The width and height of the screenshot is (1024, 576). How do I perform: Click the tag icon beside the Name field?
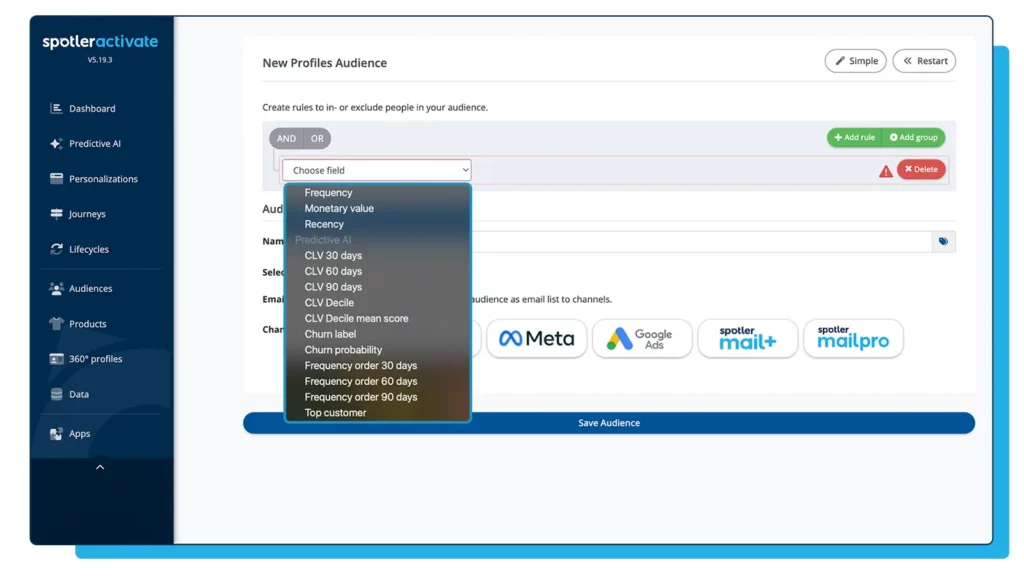[x=943, y=240]
